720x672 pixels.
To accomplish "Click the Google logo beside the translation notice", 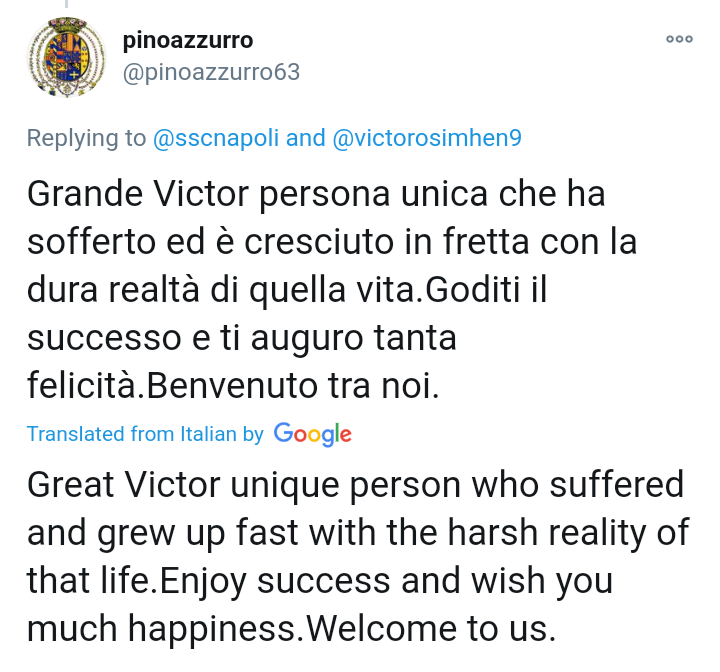I will click(x=313, y=434).
